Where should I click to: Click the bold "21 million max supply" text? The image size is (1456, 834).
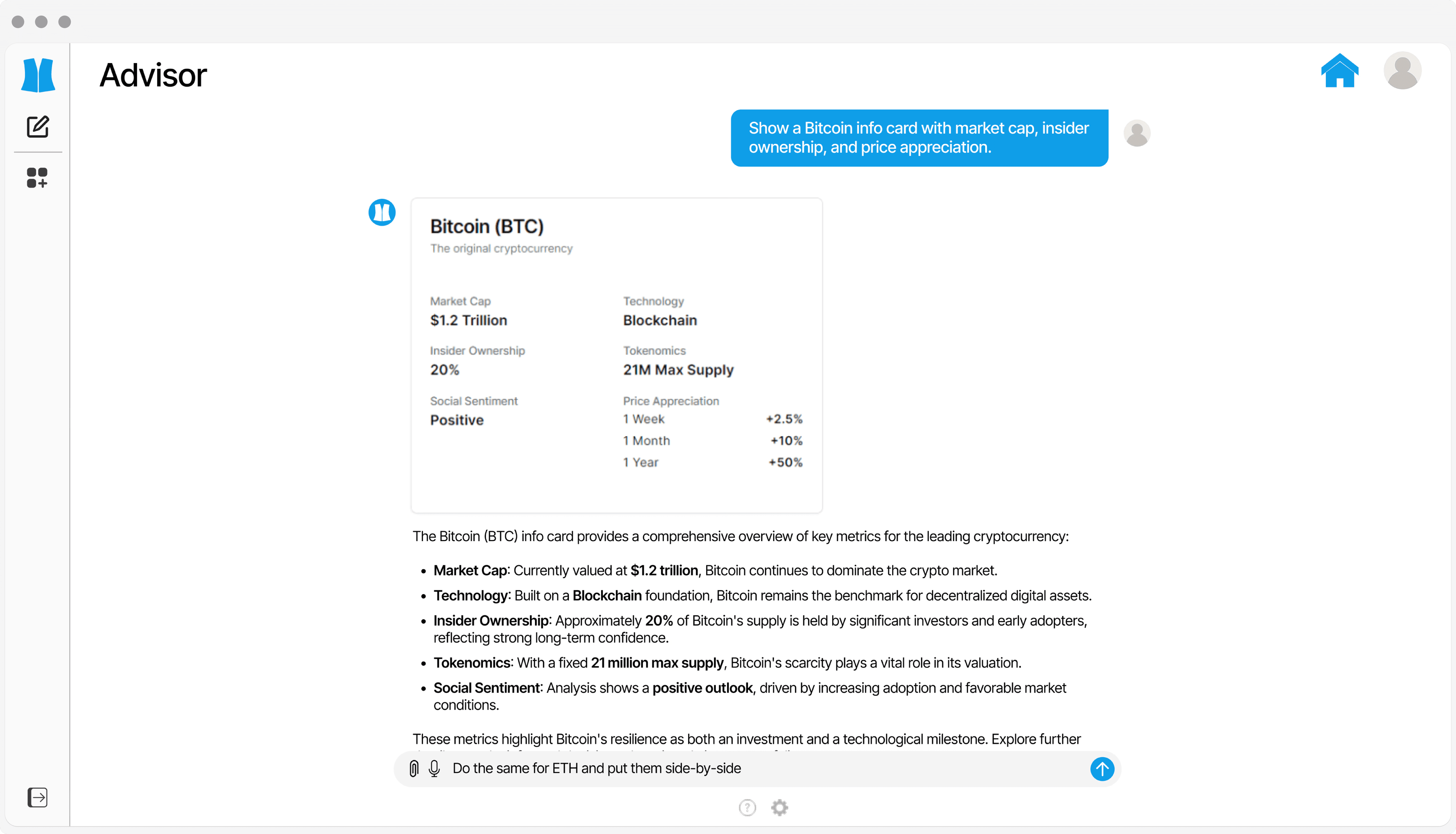click(x=657, y=663)
